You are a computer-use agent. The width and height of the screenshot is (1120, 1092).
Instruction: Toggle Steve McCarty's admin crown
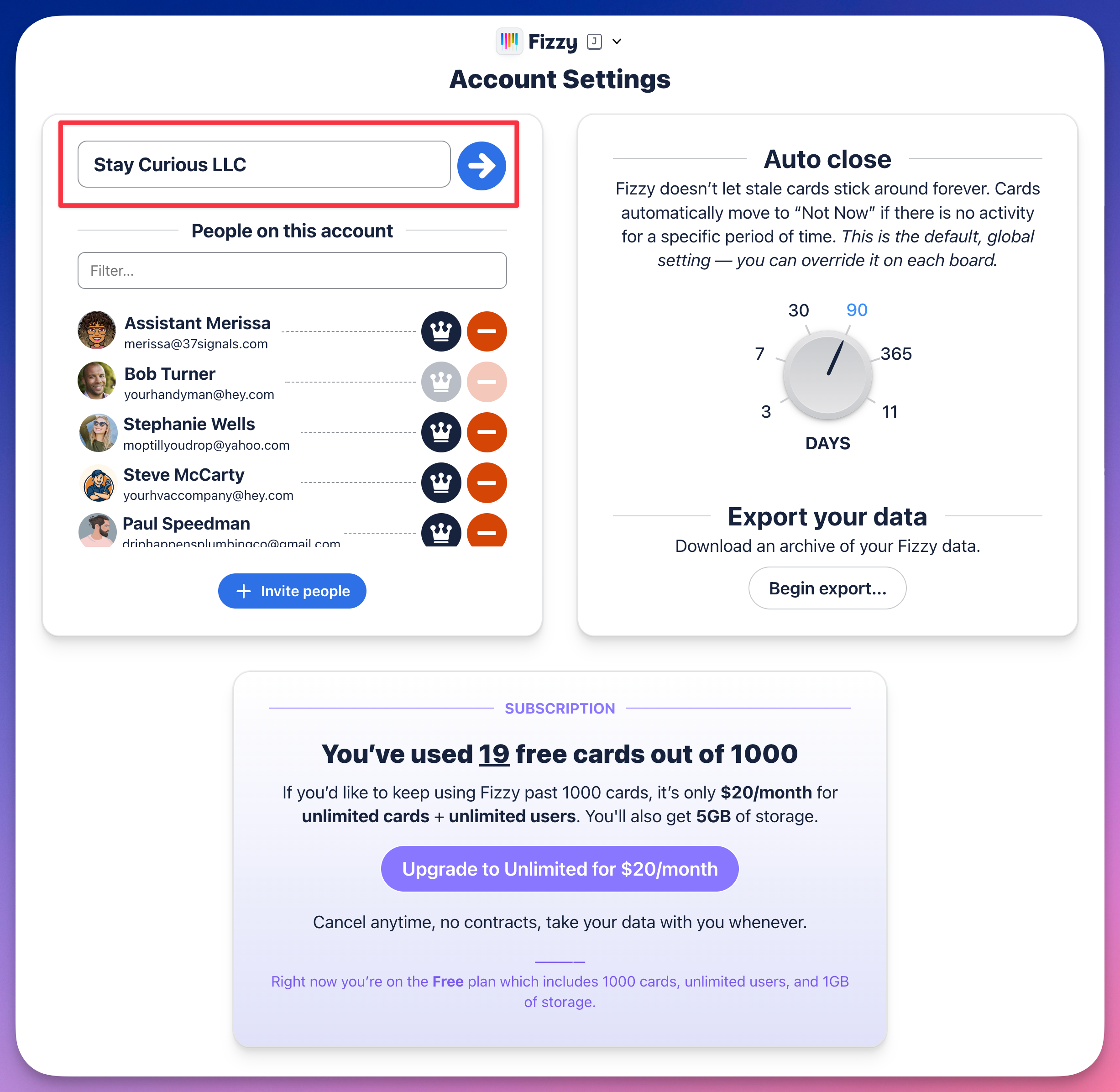coord(440,483)
